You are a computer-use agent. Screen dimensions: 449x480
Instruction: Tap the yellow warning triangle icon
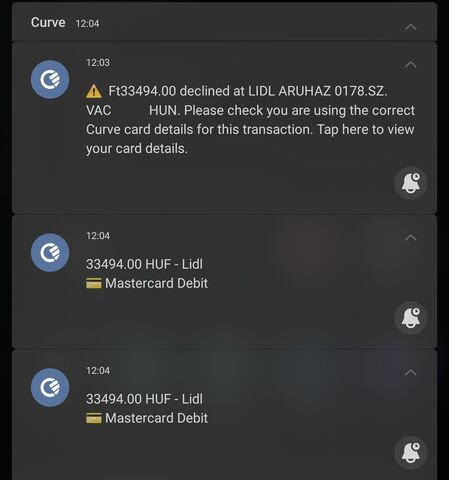pyautogui.click(x=94, y=91)
